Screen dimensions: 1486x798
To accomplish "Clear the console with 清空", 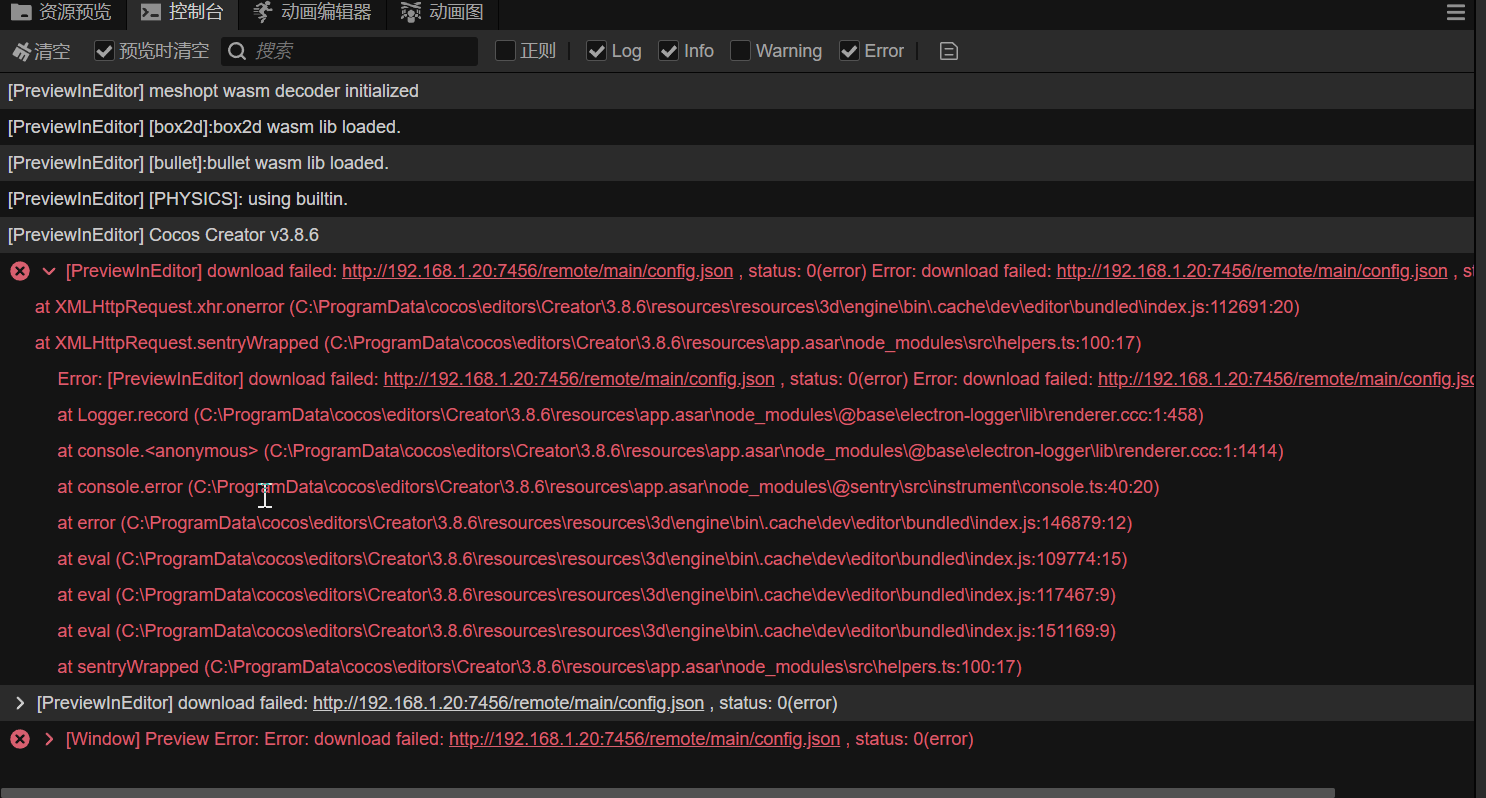I will point(41,51).
